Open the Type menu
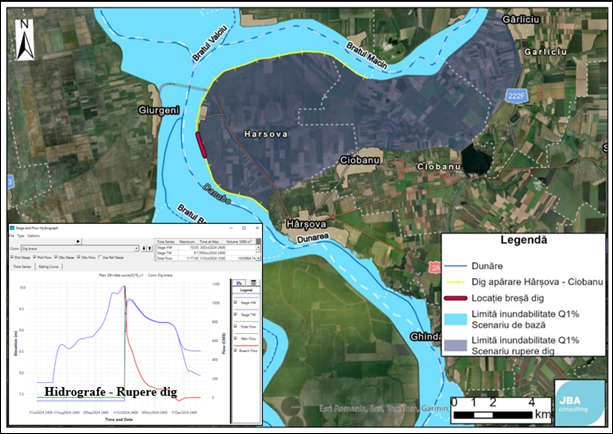Screen dimensions: 613x434 pyautogui.click(x=21, y=236)
